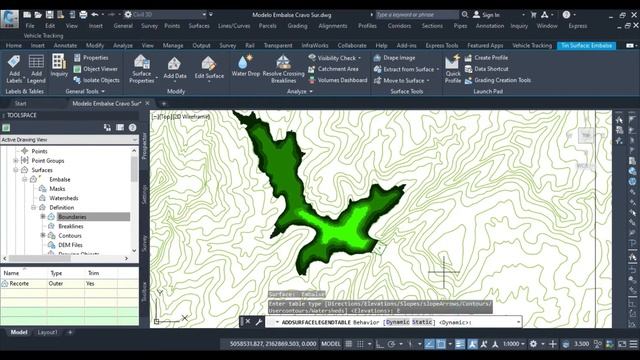Collapse the Surfaces tree node
The width and height of the screenshot is (640, 360).
[x=16, y=170]
